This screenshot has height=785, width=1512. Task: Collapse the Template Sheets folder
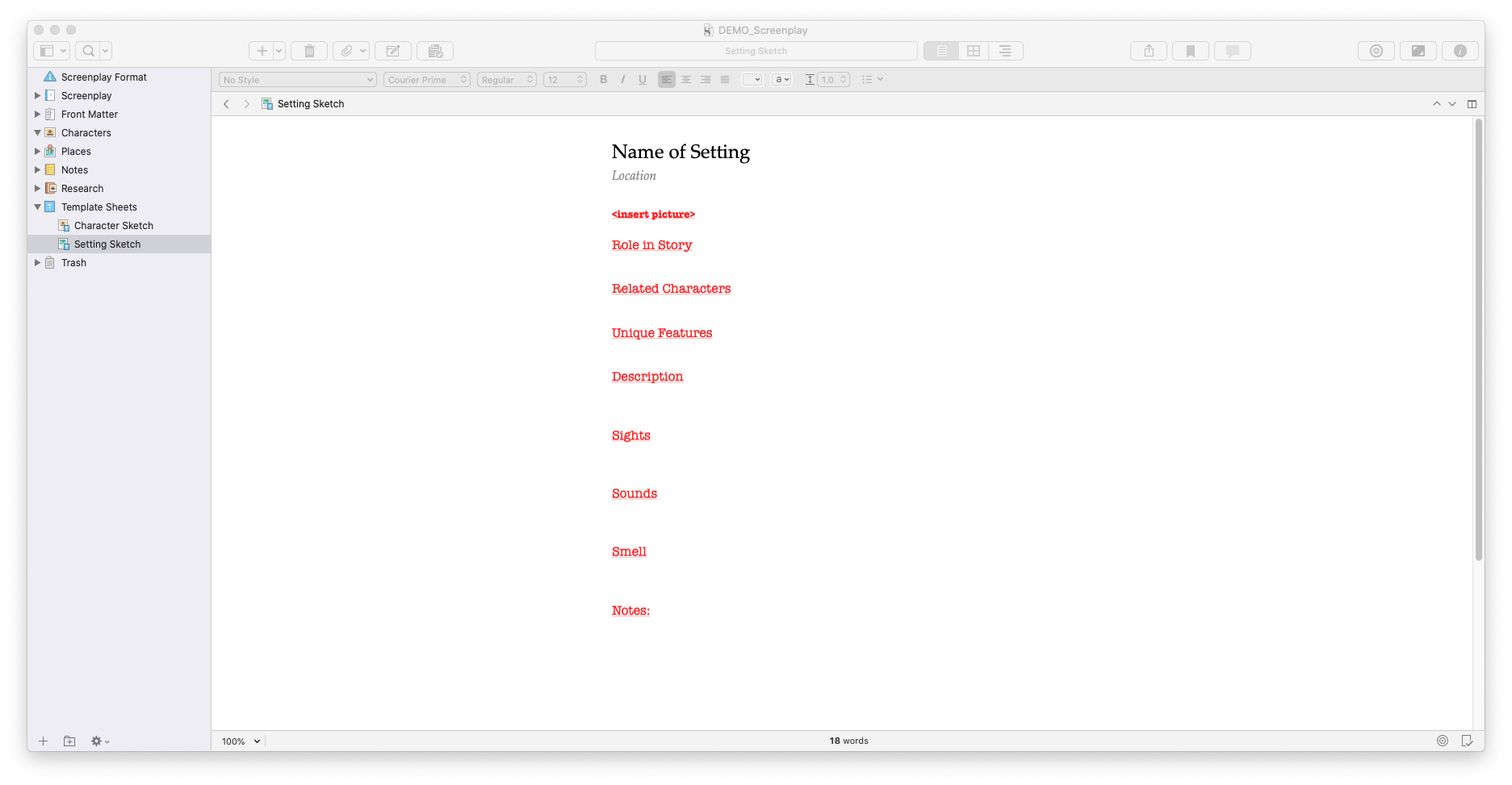point(37,207)
